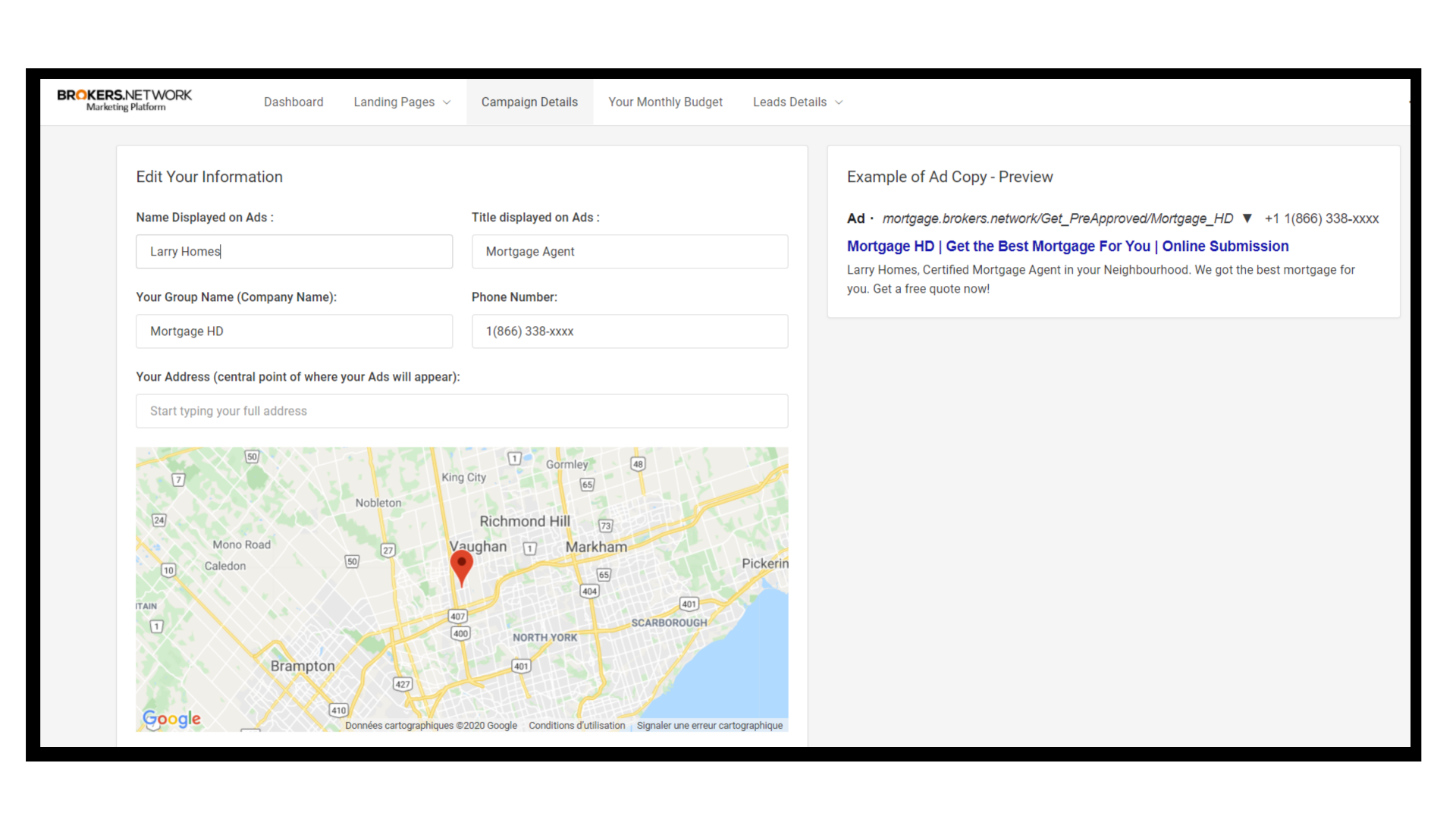Image resolution: width=1456 pixels, height=819 pixels.
Task: Click highway 427 shield on map
Action: tap(403, 684)
